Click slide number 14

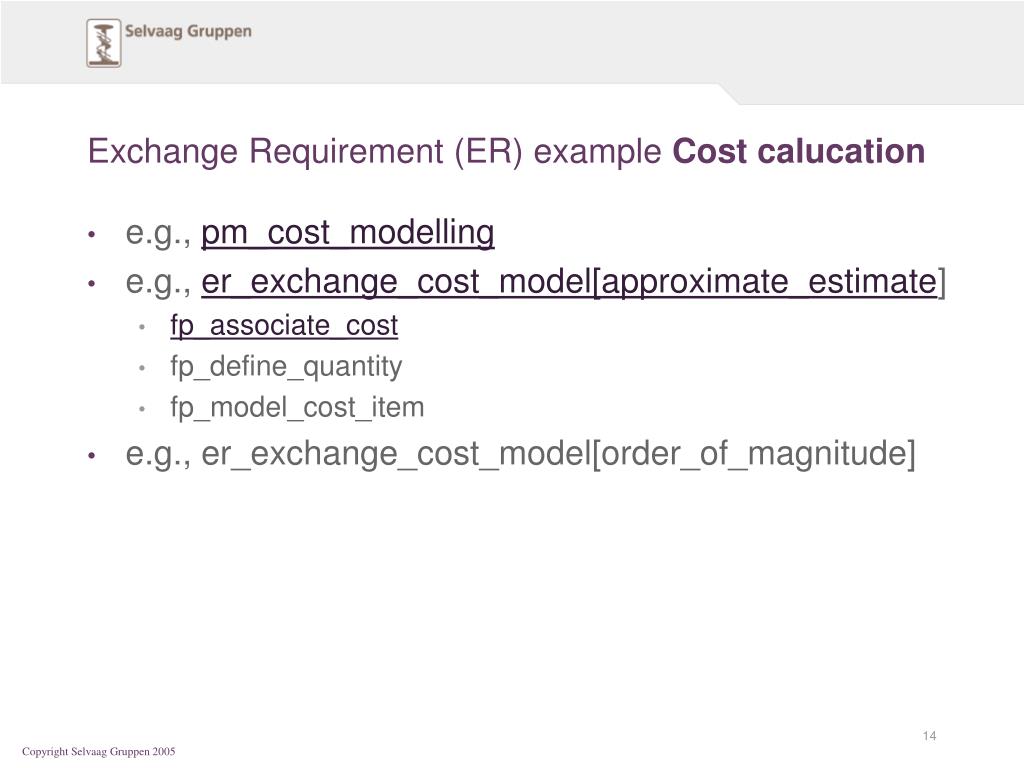(x=929, y=736)
